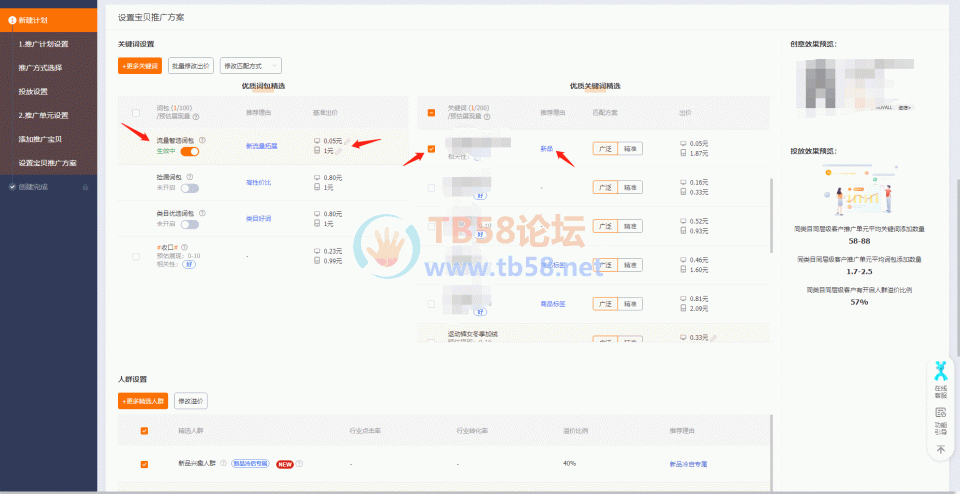The image size is (960, 494).
Task: Enable the 捡漏词包 toggle switch
Action: coord(189,188)
